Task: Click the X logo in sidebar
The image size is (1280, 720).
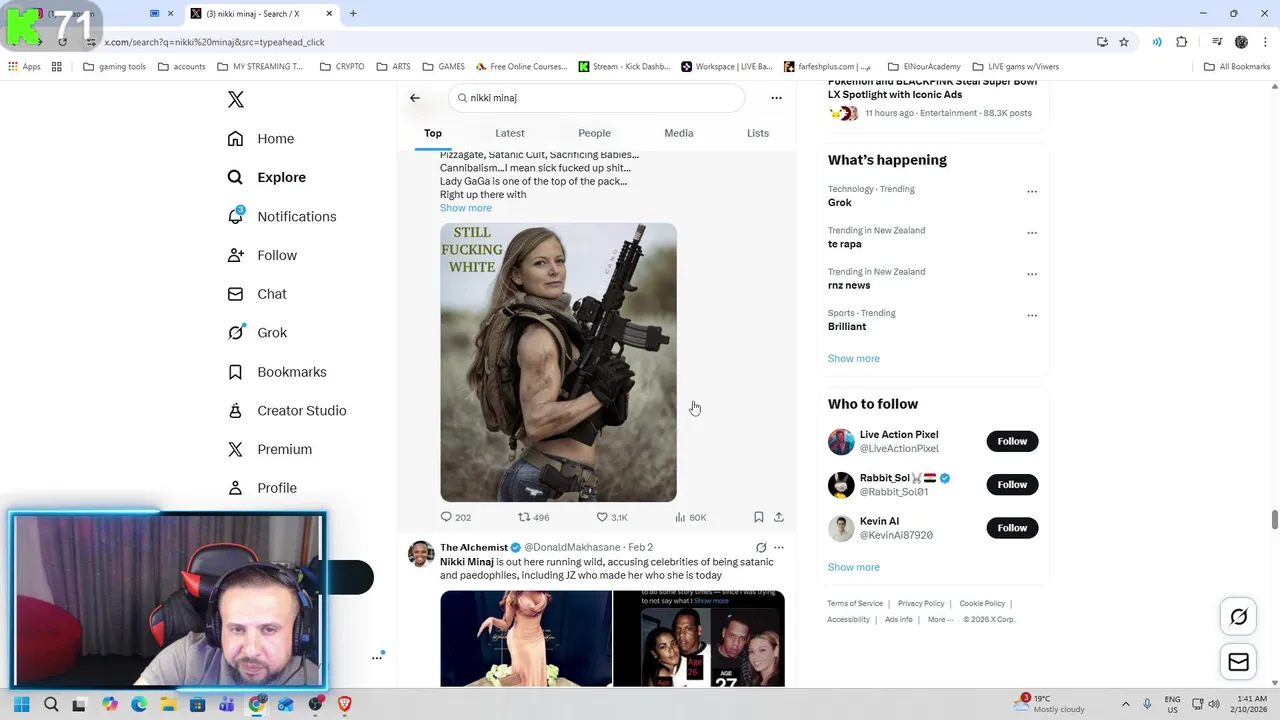Action: 235,99
